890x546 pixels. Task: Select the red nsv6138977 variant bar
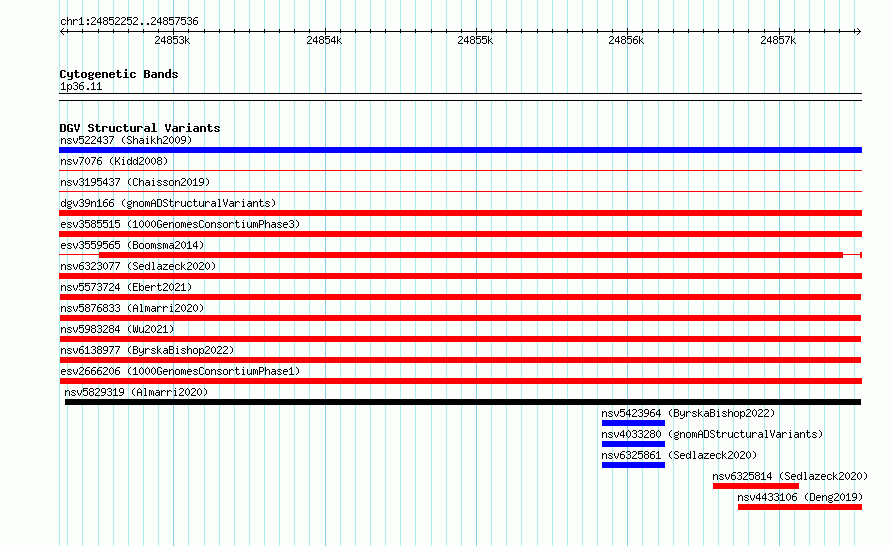tap(460, 360)
